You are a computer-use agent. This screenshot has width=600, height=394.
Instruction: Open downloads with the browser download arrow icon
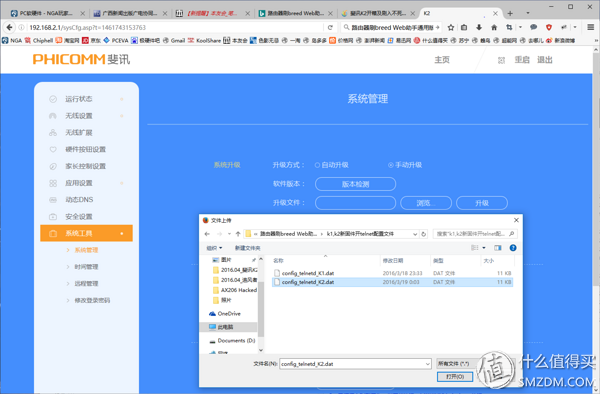(x=479, y=27)
